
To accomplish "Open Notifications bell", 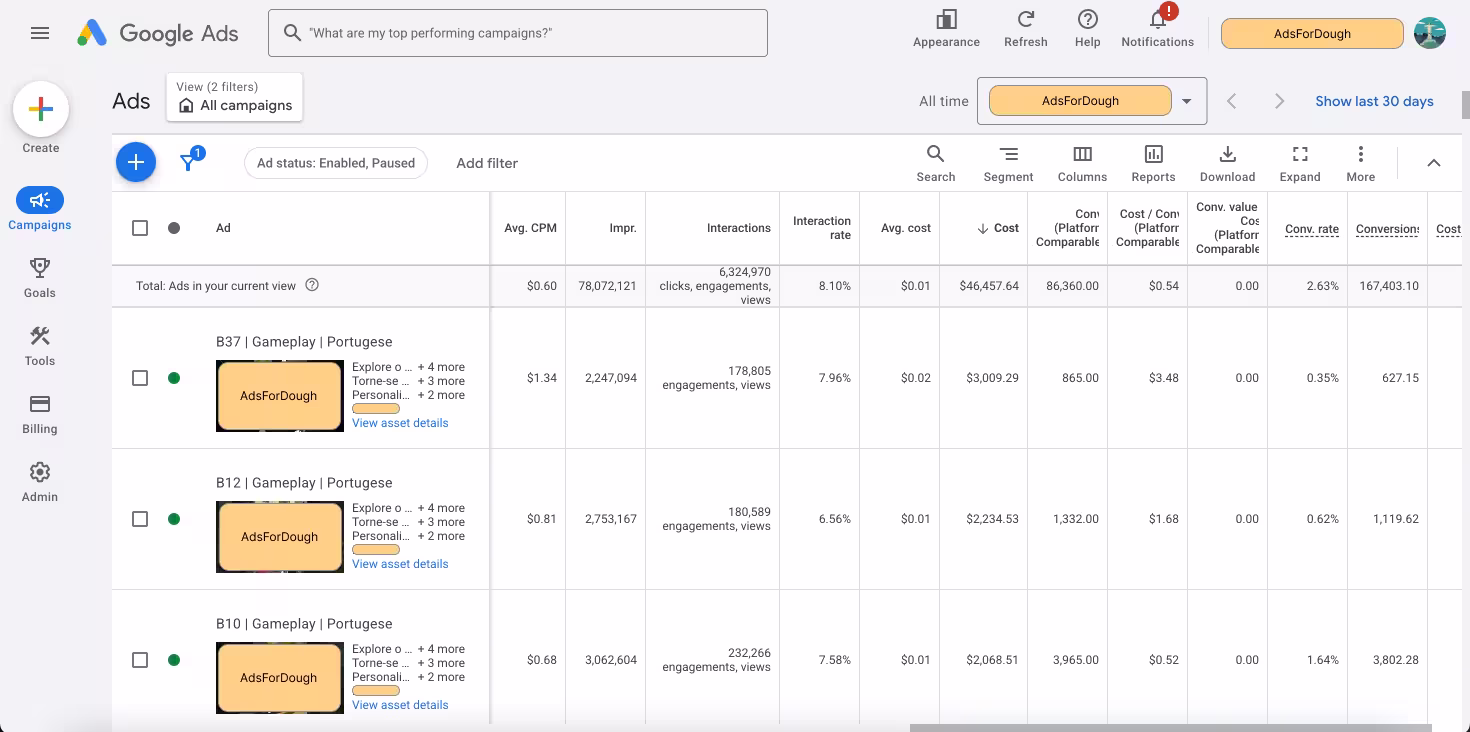I will click(1158, 29).
